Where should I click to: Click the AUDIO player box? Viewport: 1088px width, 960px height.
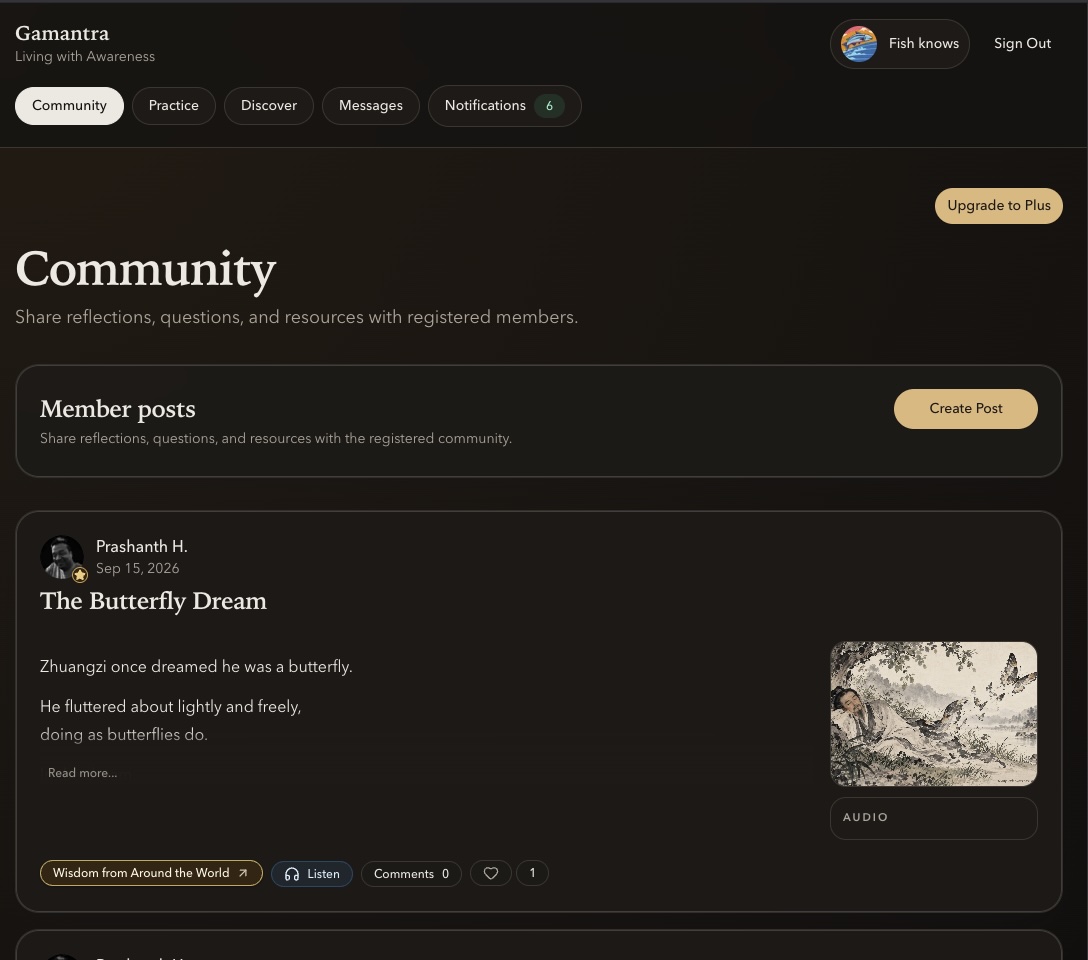(x=934, y=818)
